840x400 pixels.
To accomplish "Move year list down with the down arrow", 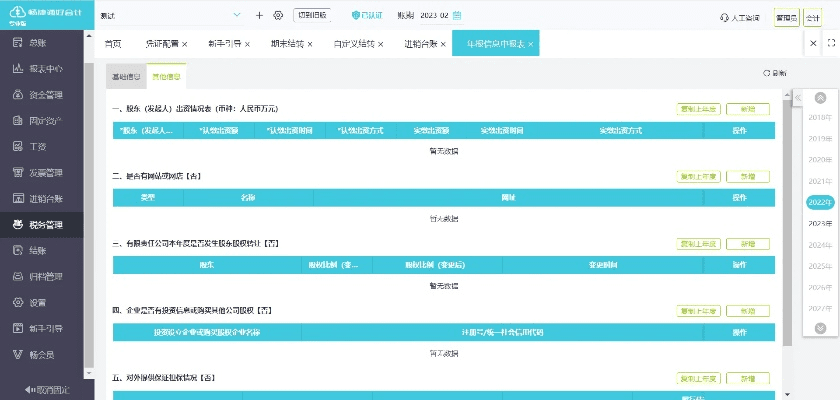I will 820,328.
